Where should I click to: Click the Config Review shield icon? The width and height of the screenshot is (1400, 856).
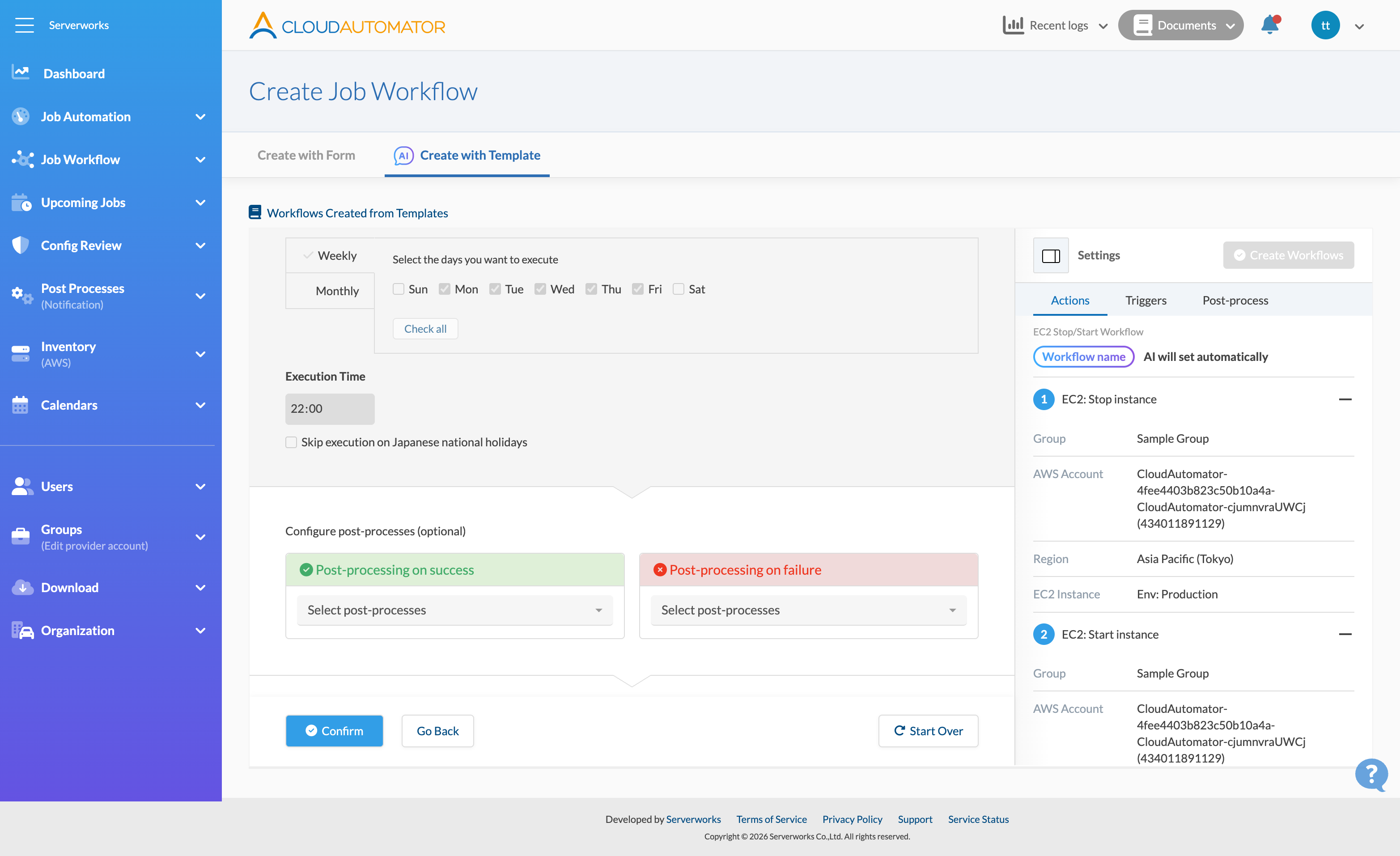pyautogui.click(x=21, y=246)
